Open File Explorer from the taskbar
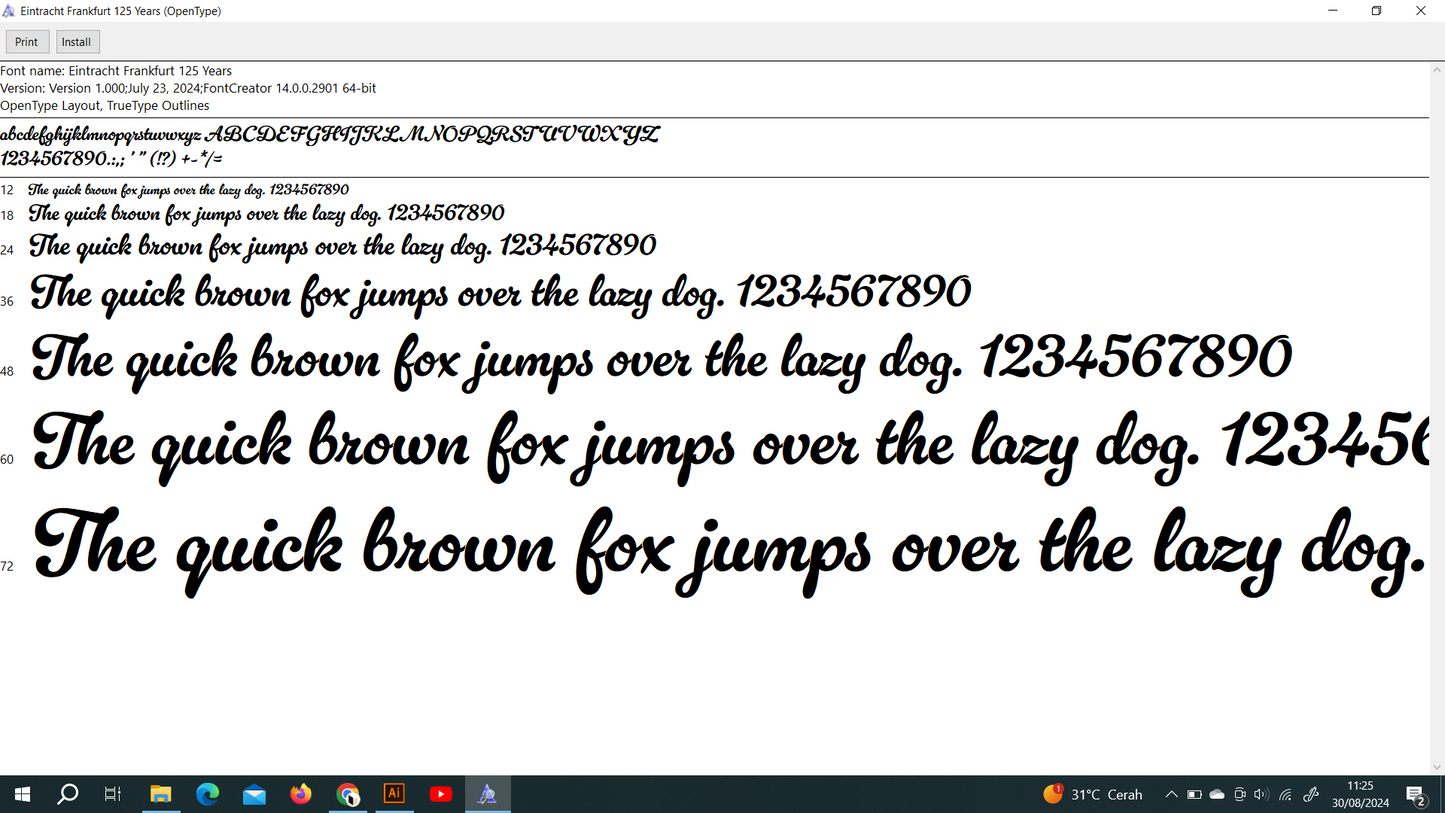 tap(161, 794)
